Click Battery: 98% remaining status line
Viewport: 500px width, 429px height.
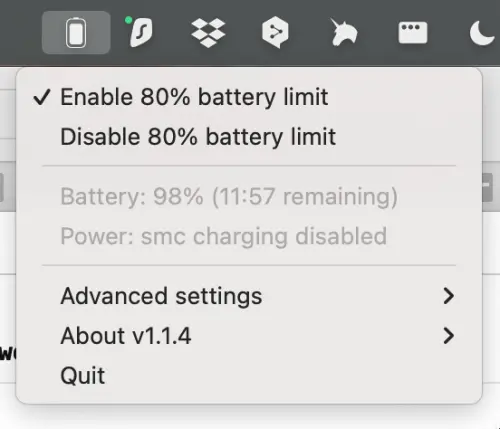(x=229, y=196)
